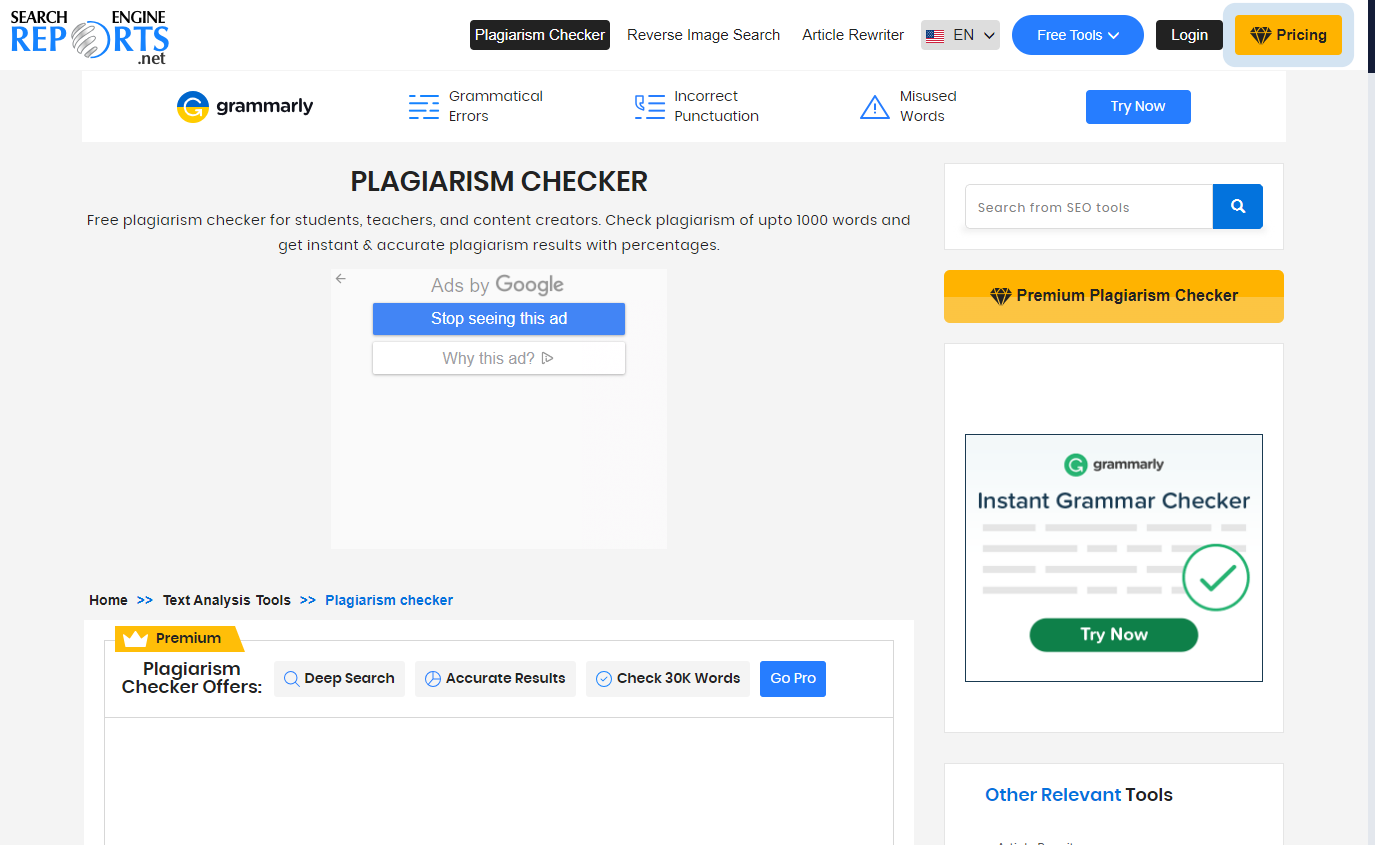
Task: Click the Grammarly logo in top banner
Action: tap(245, 107)
